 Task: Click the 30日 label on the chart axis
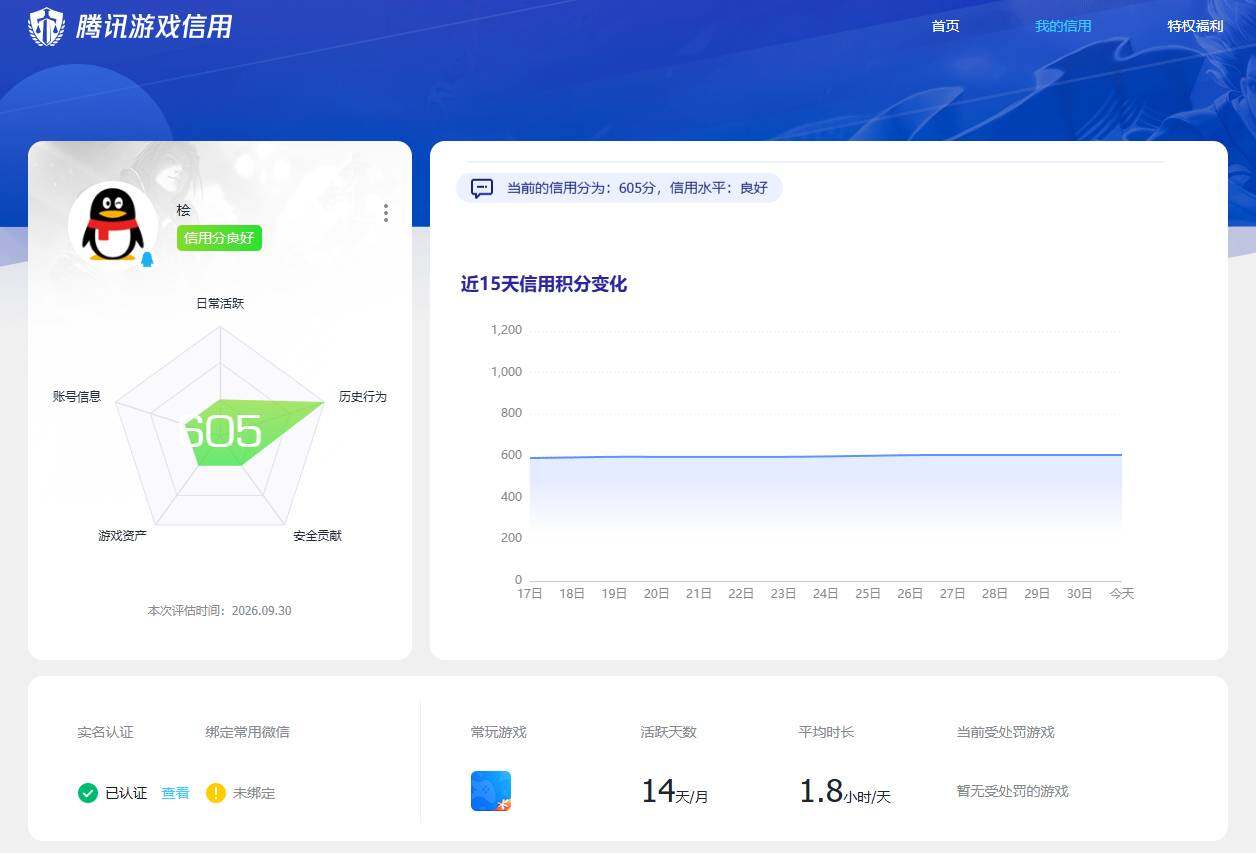[x=1079, y=593]
